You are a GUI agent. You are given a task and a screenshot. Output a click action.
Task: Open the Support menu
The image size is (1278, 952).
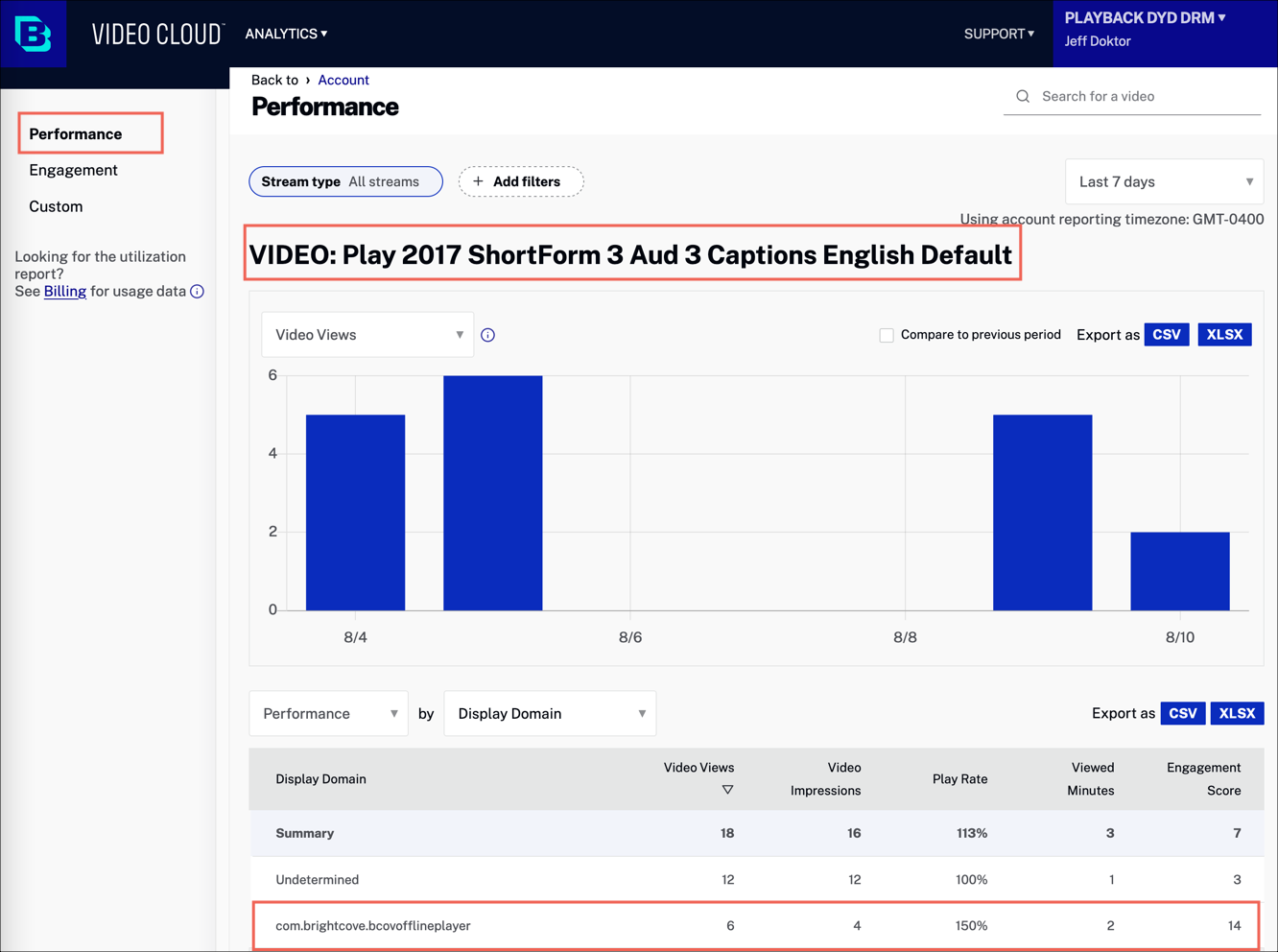pos(999,34)
